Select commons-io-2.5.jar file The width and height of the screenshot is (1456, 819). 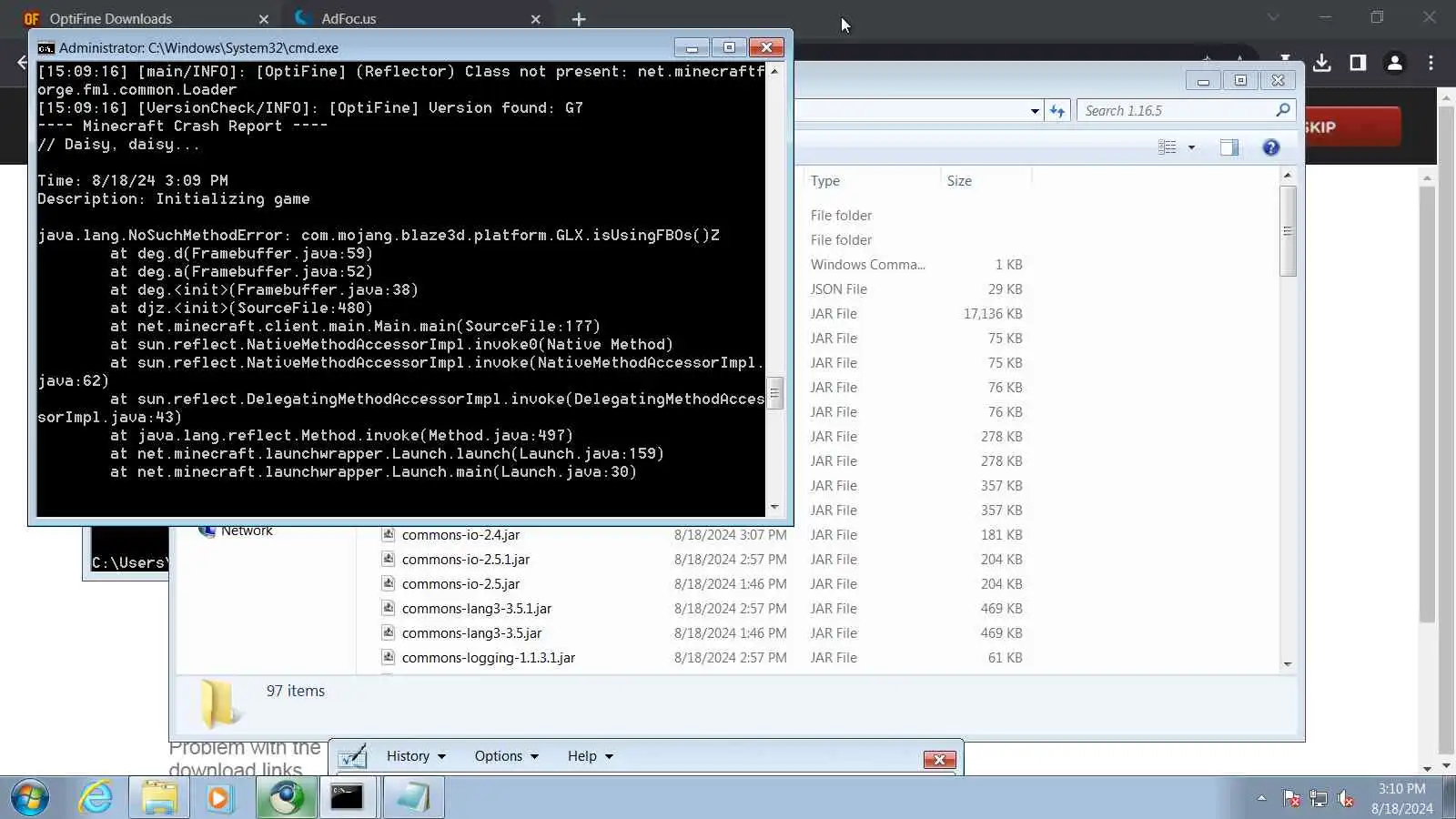[460, 584]
